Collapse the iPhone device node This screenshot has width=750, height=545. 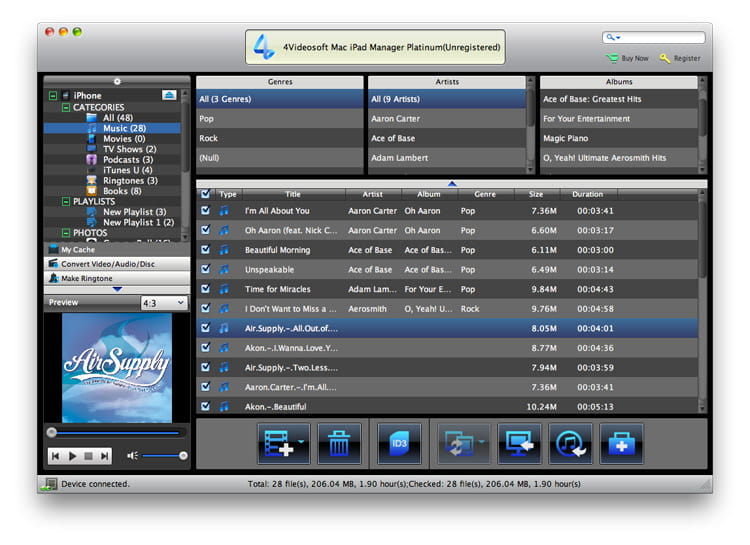tap(53, 96)
